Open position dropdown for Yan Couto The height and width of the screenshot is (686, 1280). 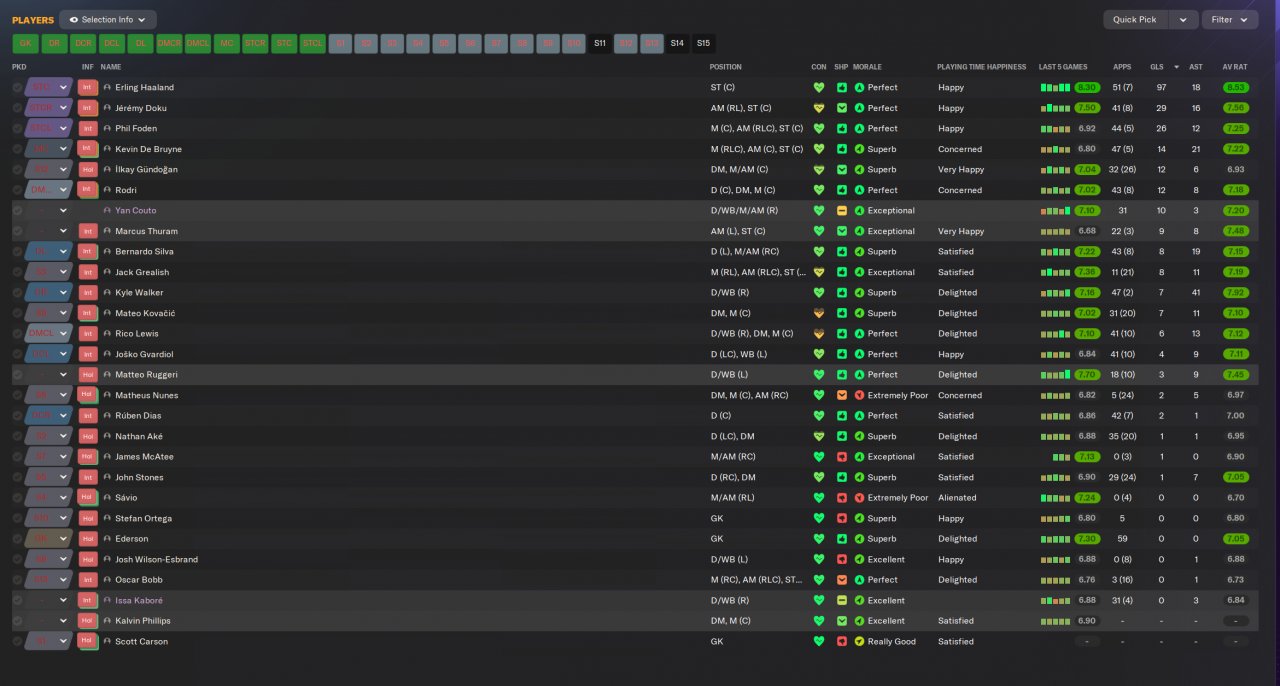(63, 210)
